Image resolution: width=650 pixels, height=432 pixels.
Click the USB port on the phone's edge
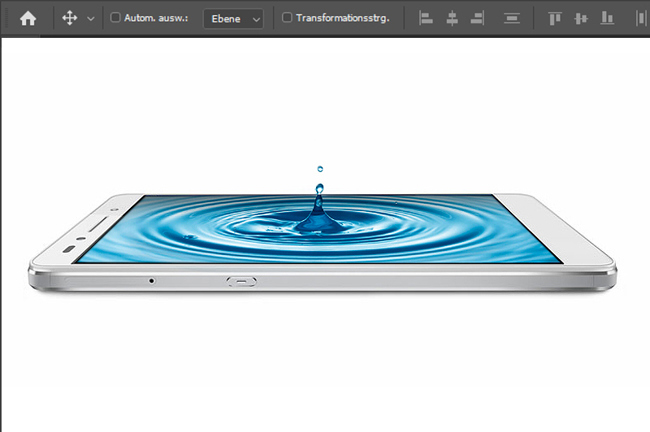[241, 281]
